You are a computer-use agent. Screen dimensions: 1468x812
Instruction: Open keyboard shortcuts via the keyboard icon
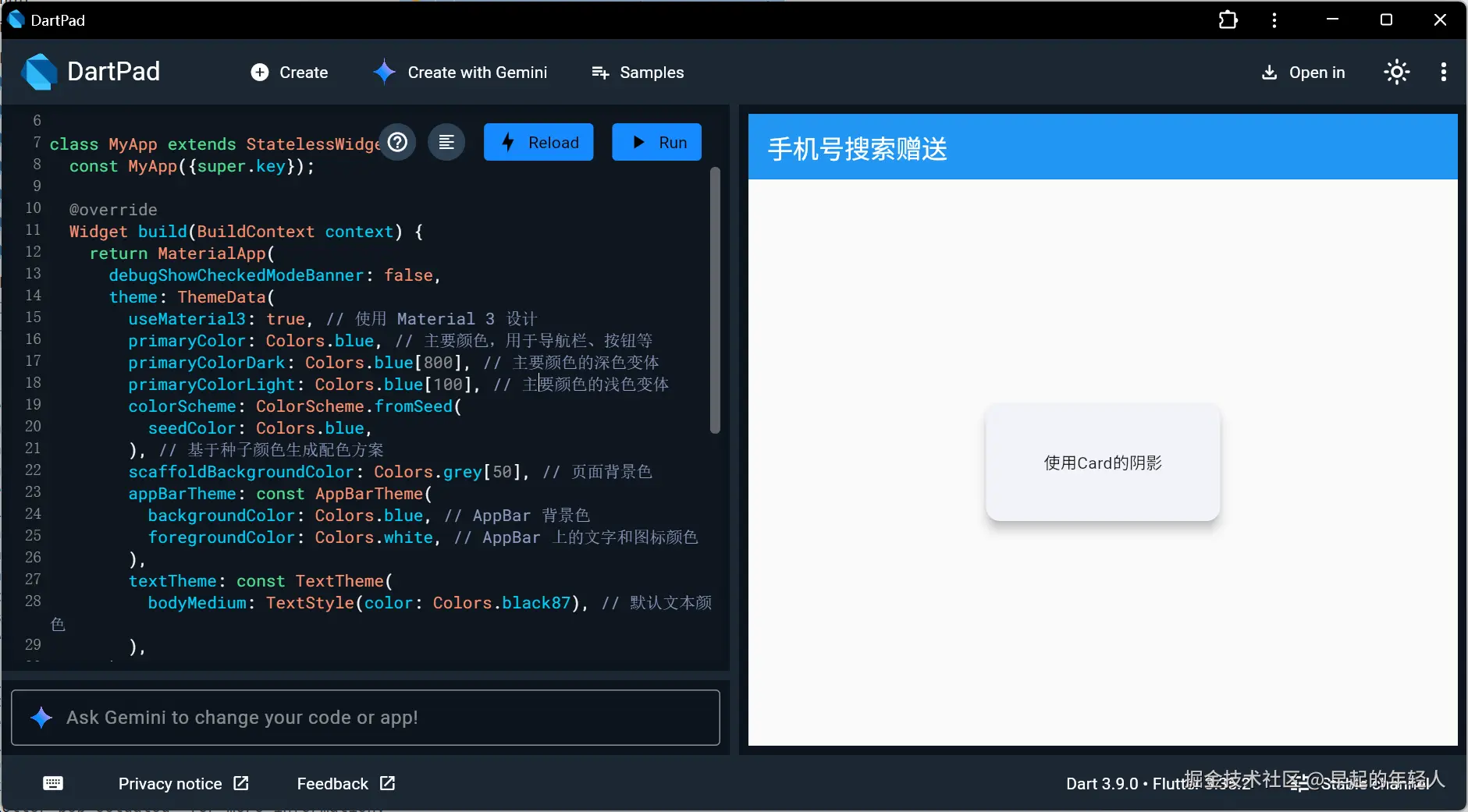[x=52, y=783]
